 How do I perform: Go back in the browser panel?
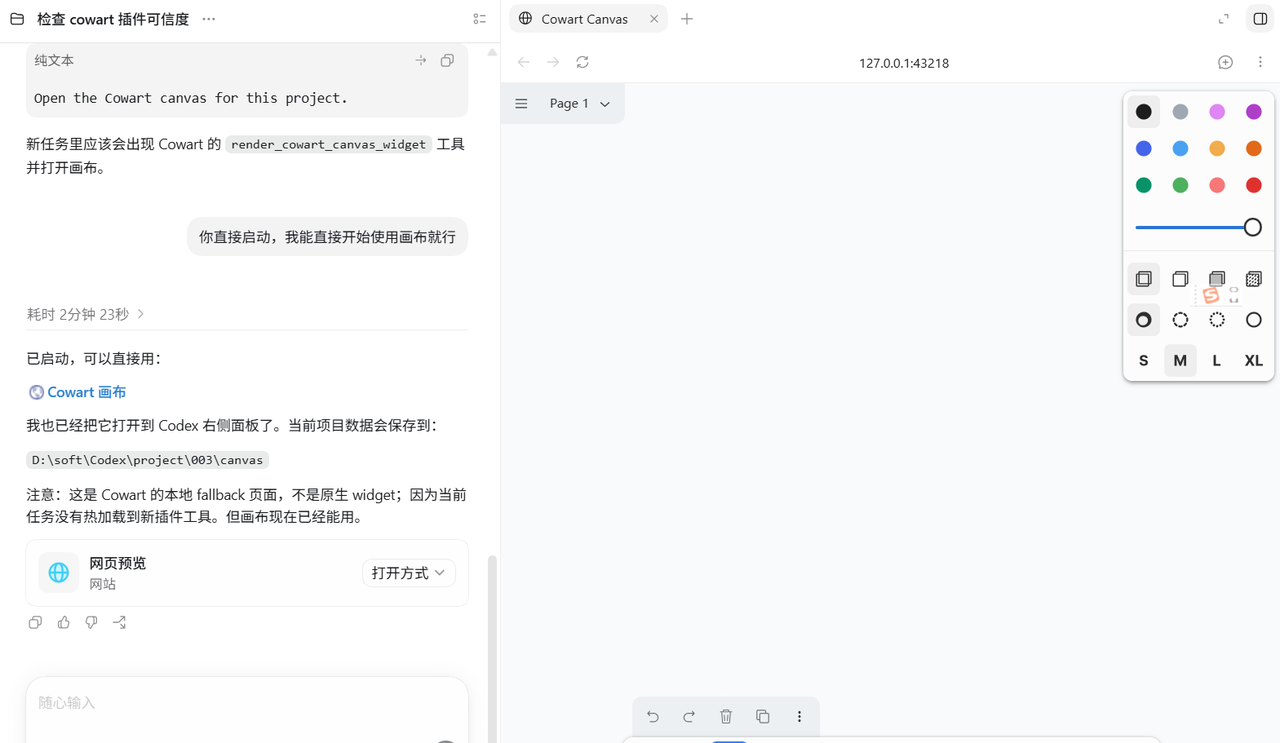pyautogui.click(x=524, y=62)
